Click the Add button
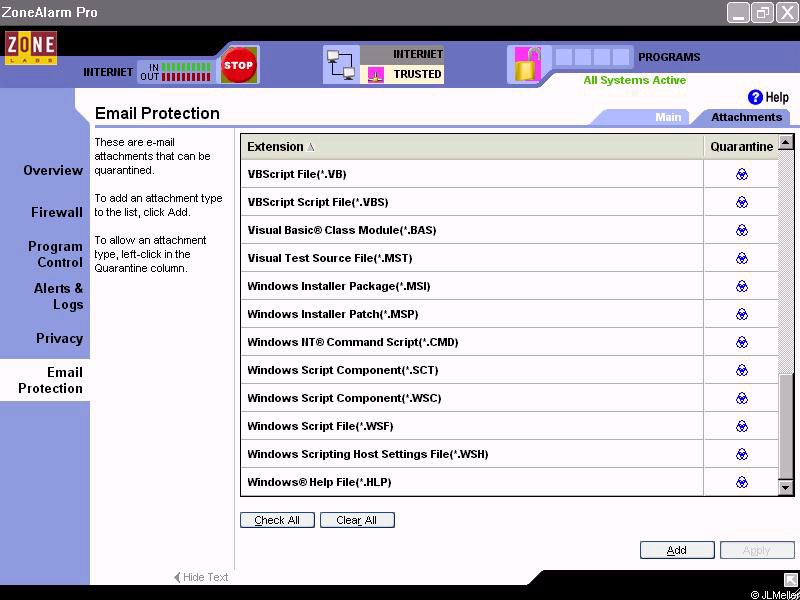Screen dimensions: 800x600 (x=677, y=550)
